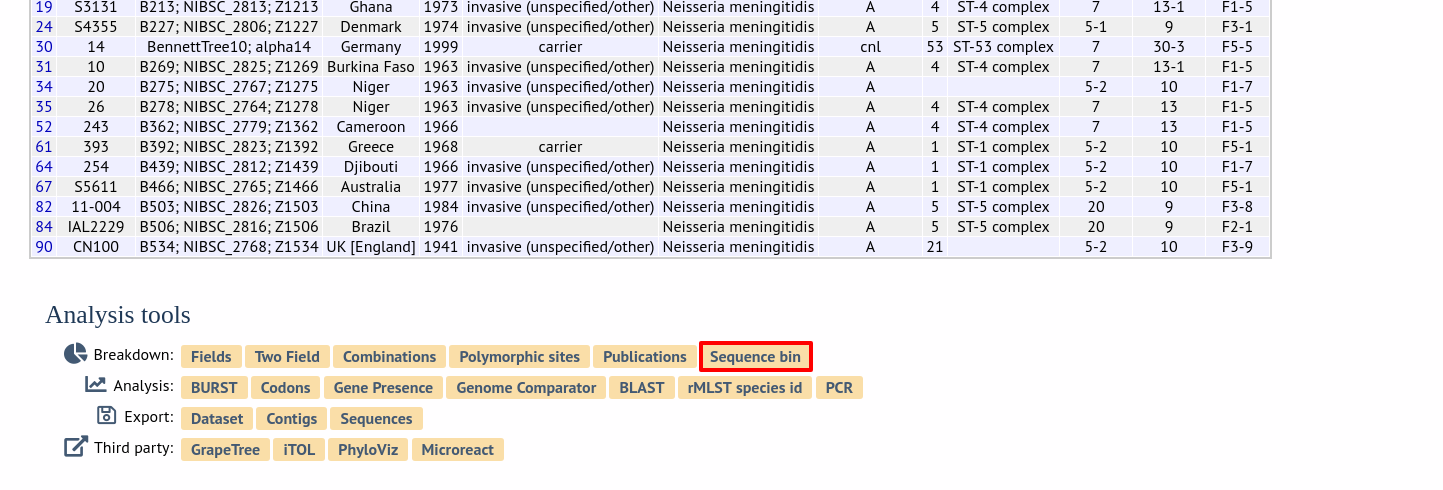
Task: Open the Genome Comparator tool
Action: 526,388
